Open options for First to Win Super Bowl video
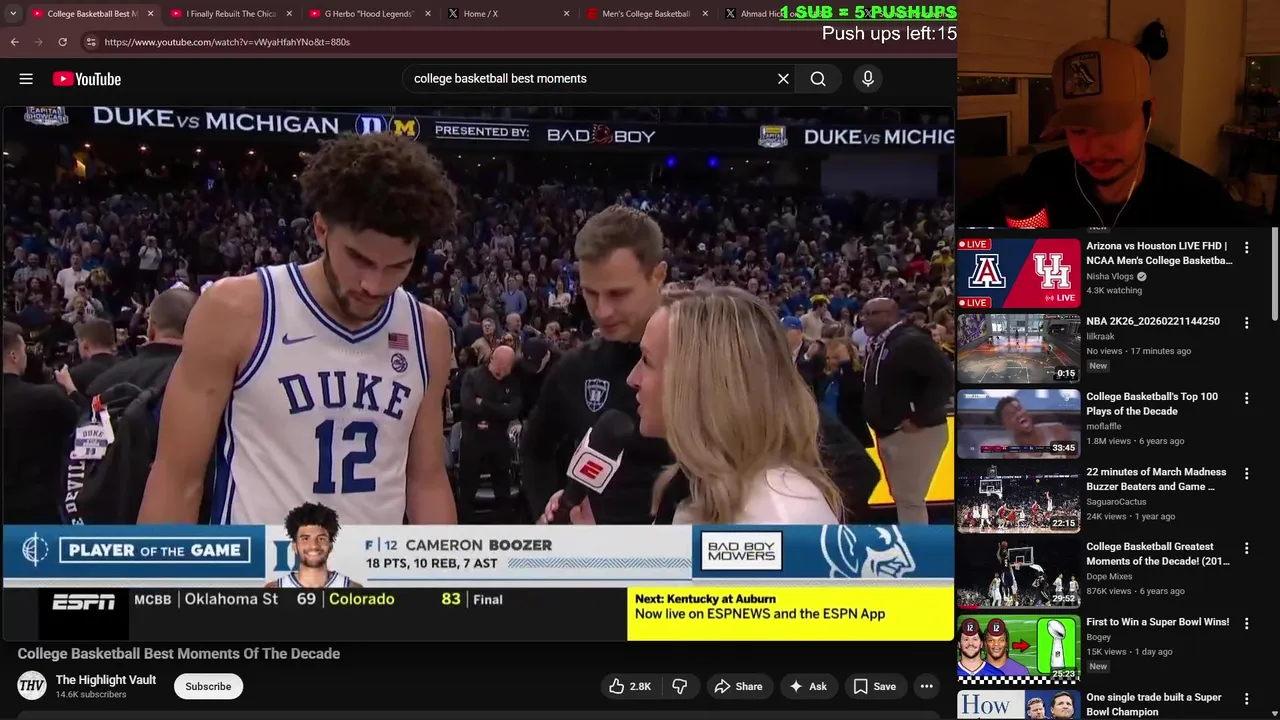 1246,623
